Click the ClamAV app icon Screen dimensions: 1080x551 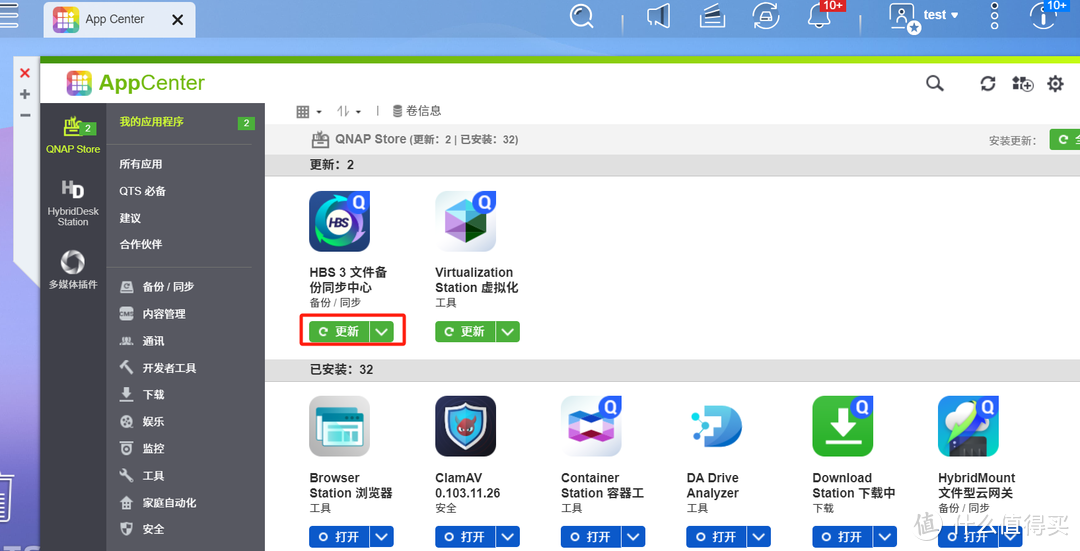point(466,426)
